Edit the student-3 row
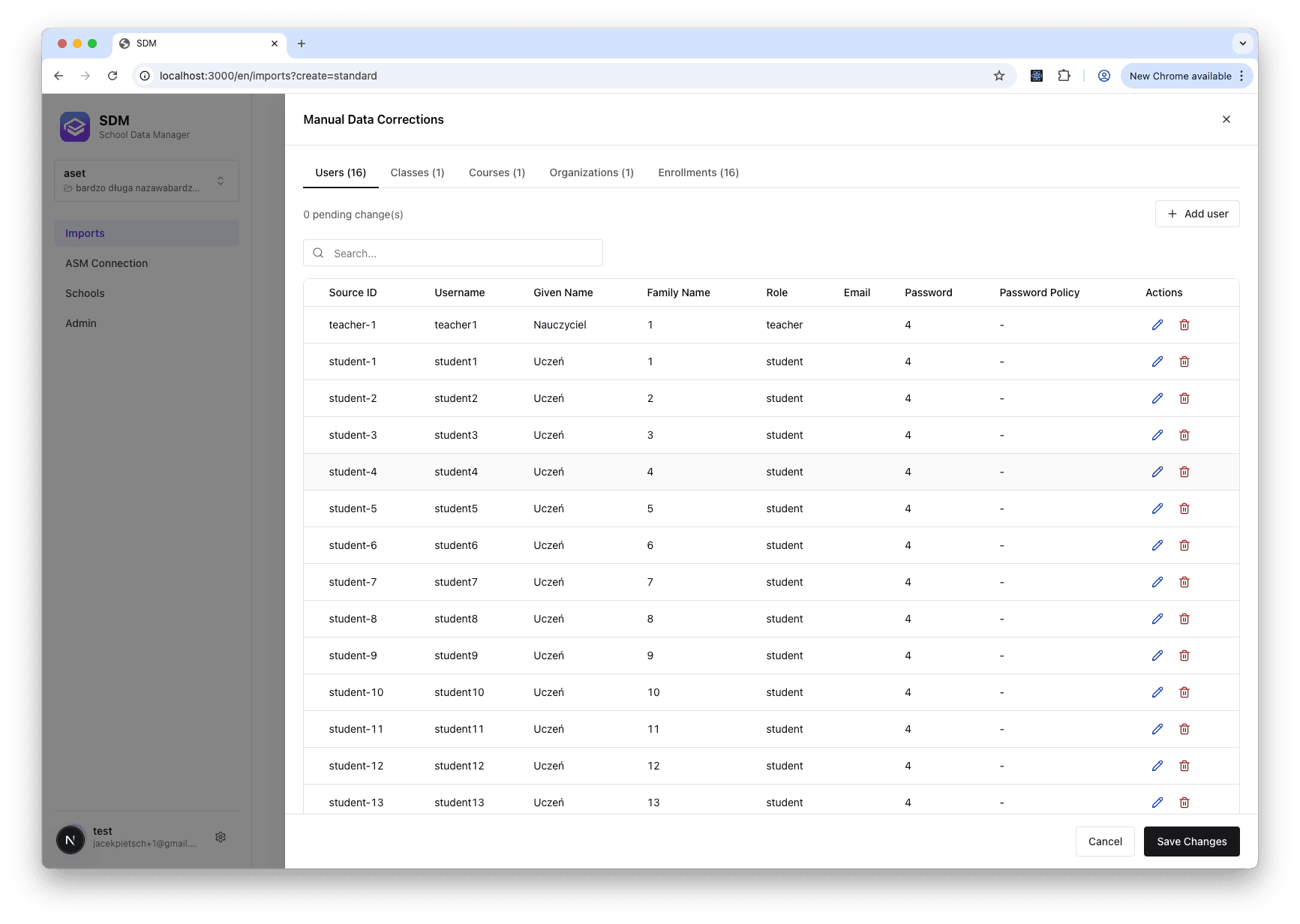The image size is (1300, 924). coord(1157,435)
